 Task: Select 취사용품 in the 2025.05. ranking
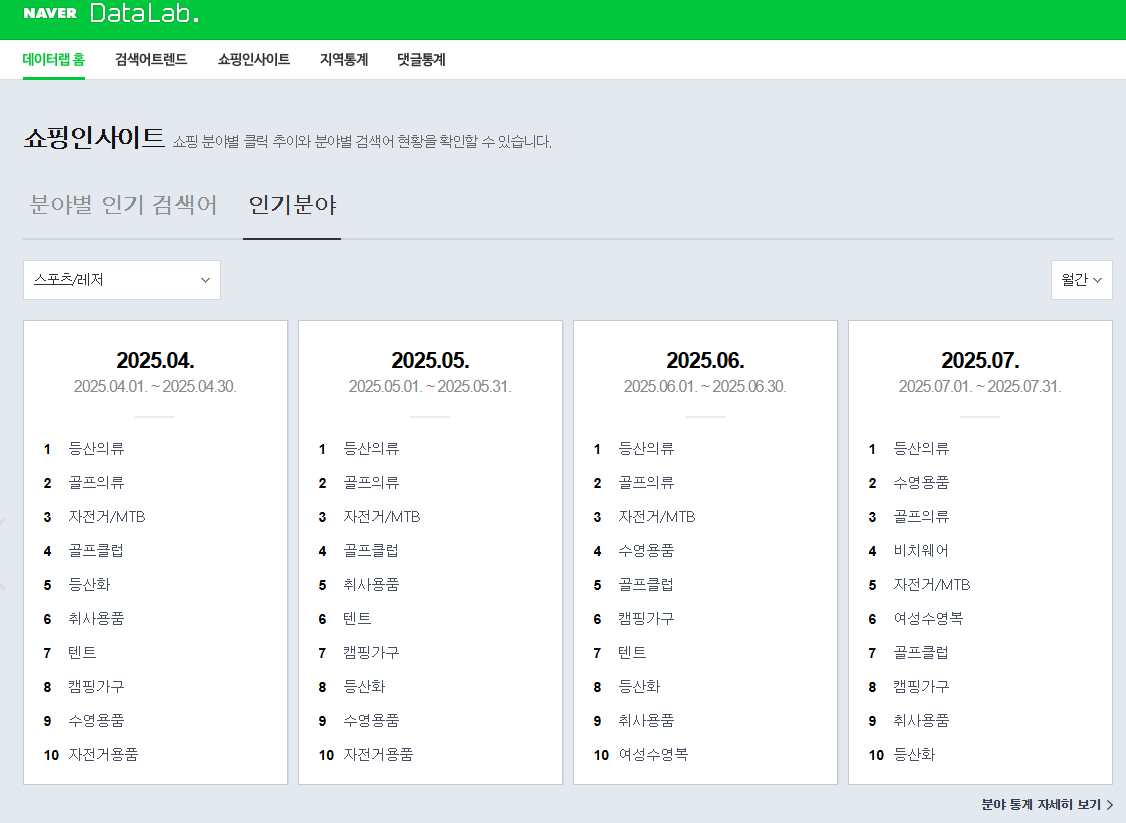(x=371, y=585)
